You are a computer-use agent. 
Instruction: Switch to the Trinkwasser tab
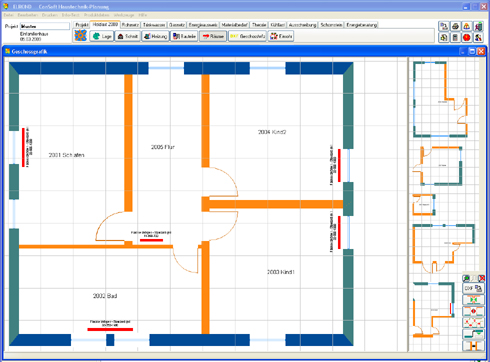[x=154, y=25]
